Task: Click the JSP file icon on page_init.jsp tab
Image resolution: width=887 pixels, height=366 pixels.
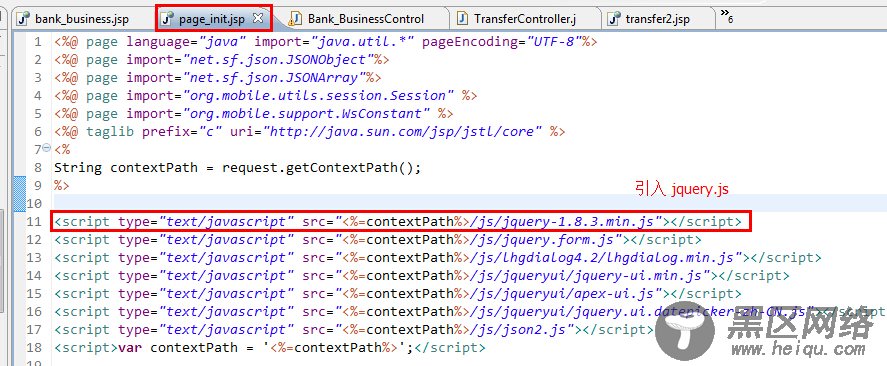Action: pos(167,19)
